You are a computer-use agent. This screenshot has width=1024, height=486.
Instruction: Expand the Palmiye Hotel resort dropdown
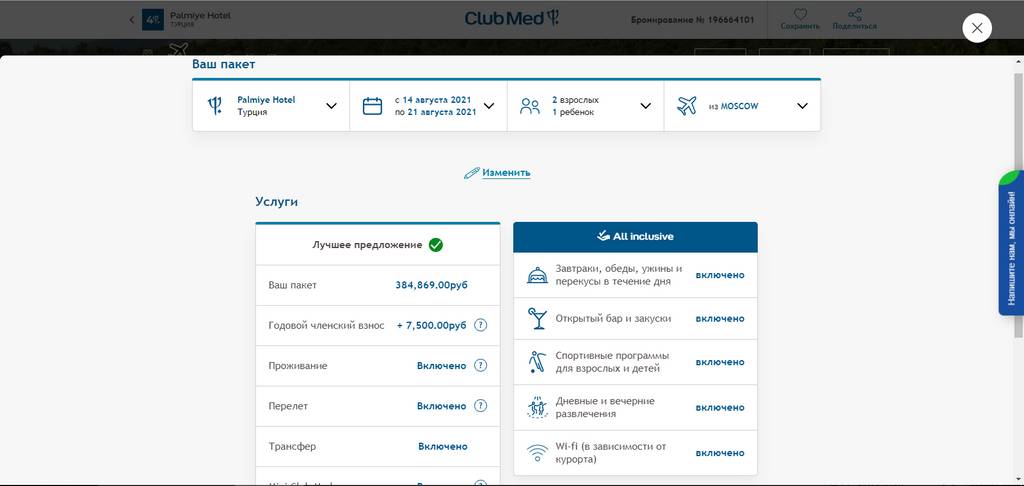331,106
